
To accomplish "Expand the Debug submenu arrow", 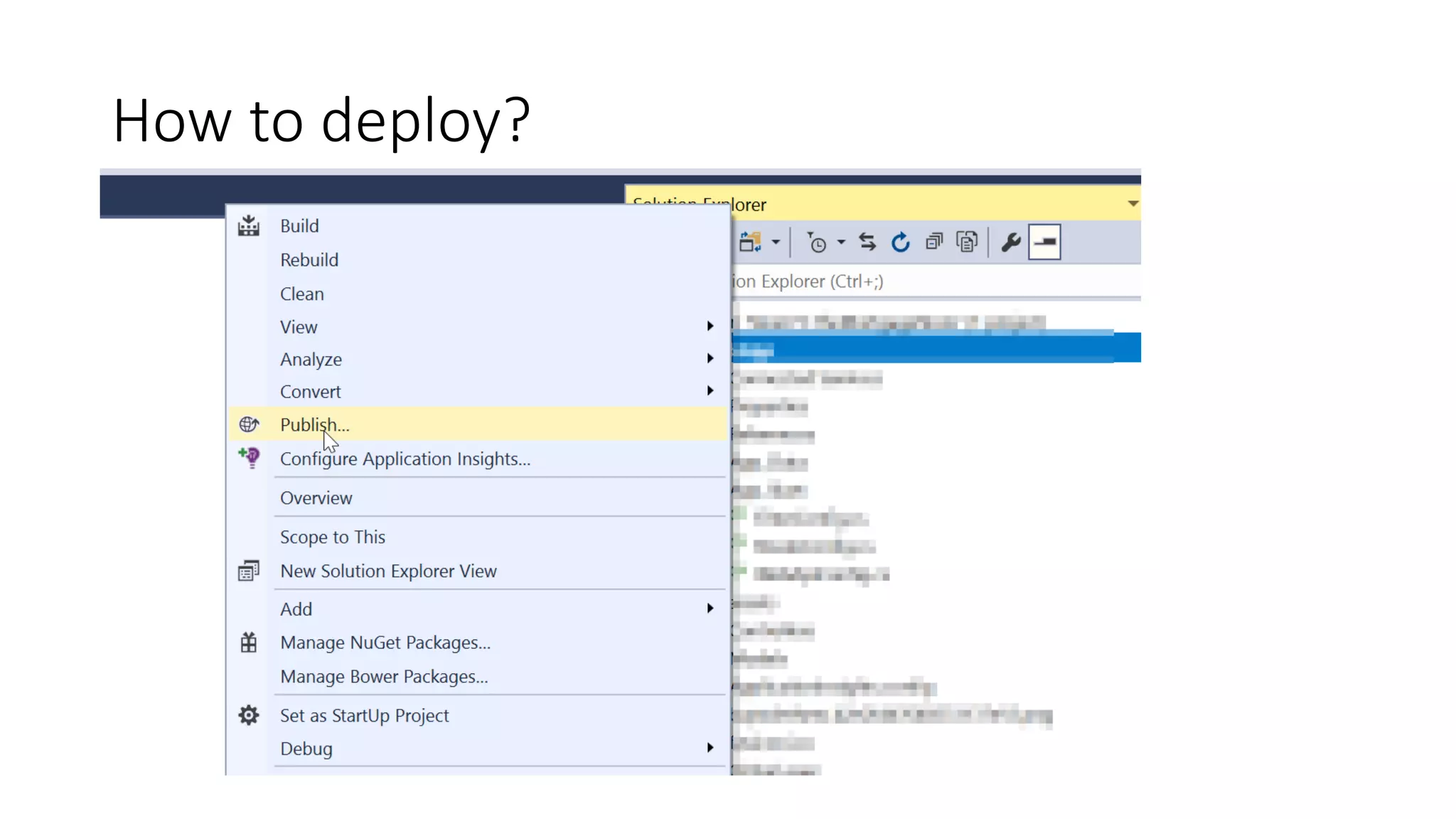I will coord(710,748).
